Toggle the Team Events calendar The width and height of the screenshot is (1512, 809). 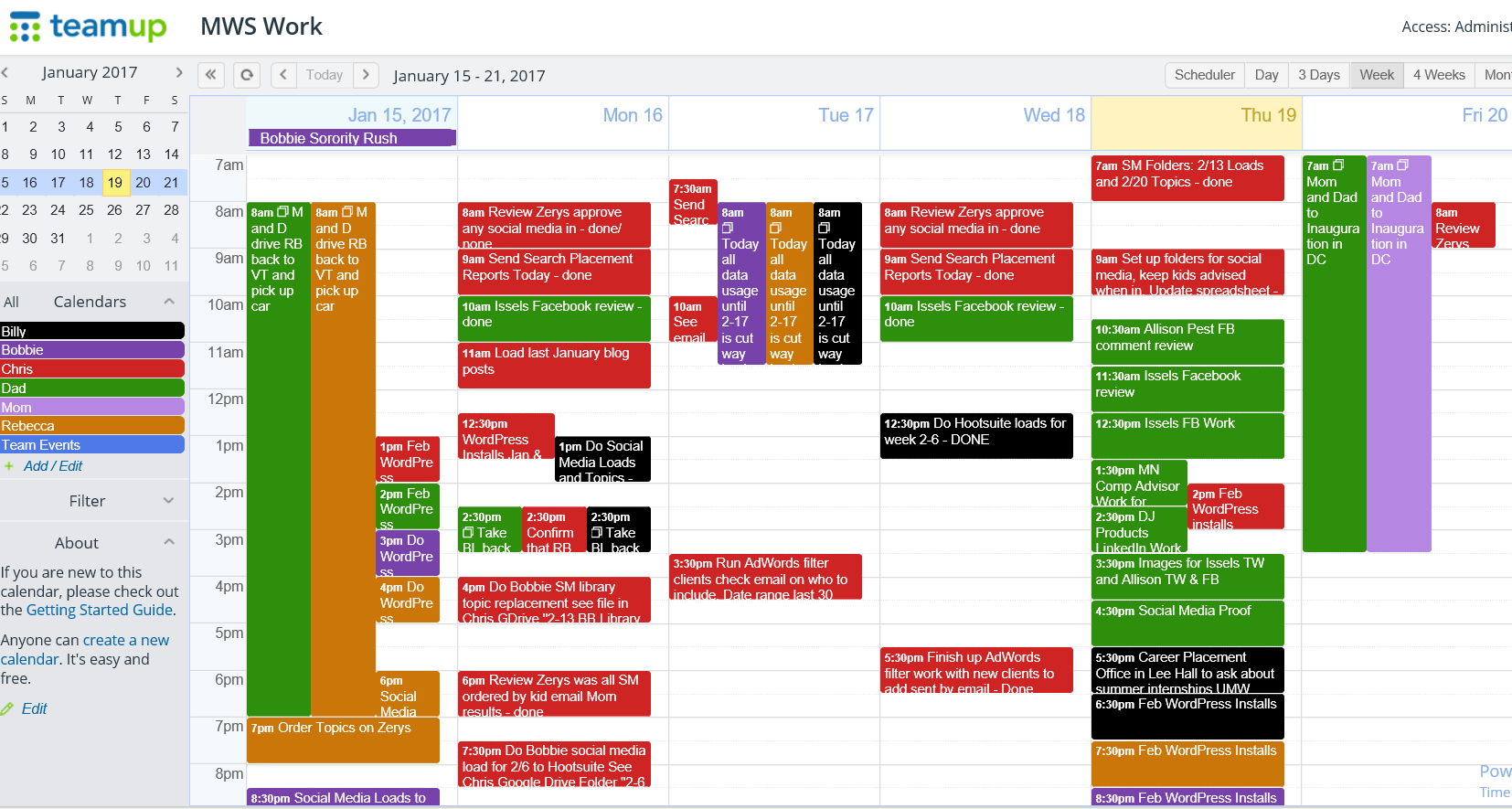click(x=91, y=445)
